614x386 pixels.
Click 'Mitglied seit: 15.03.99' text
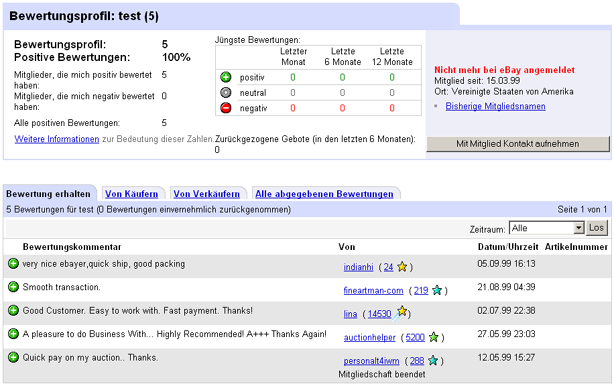click(x=477, y=81)
